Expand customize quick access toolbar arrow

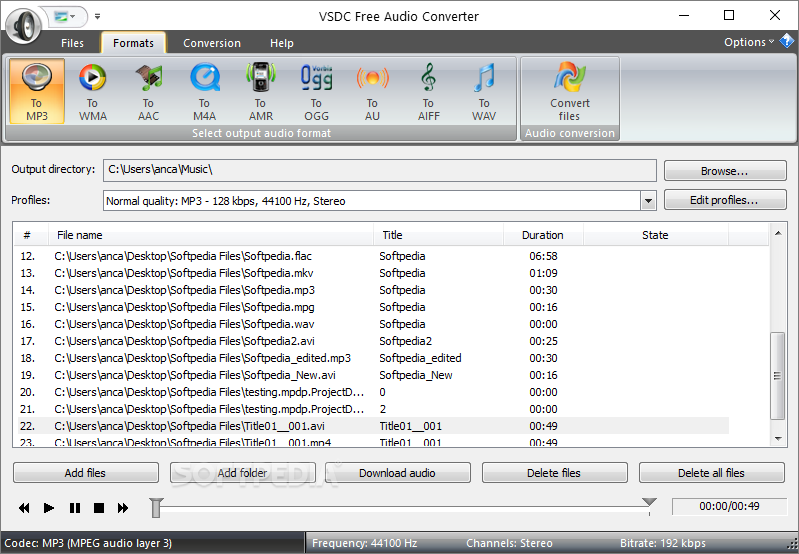tap(97, 17)
